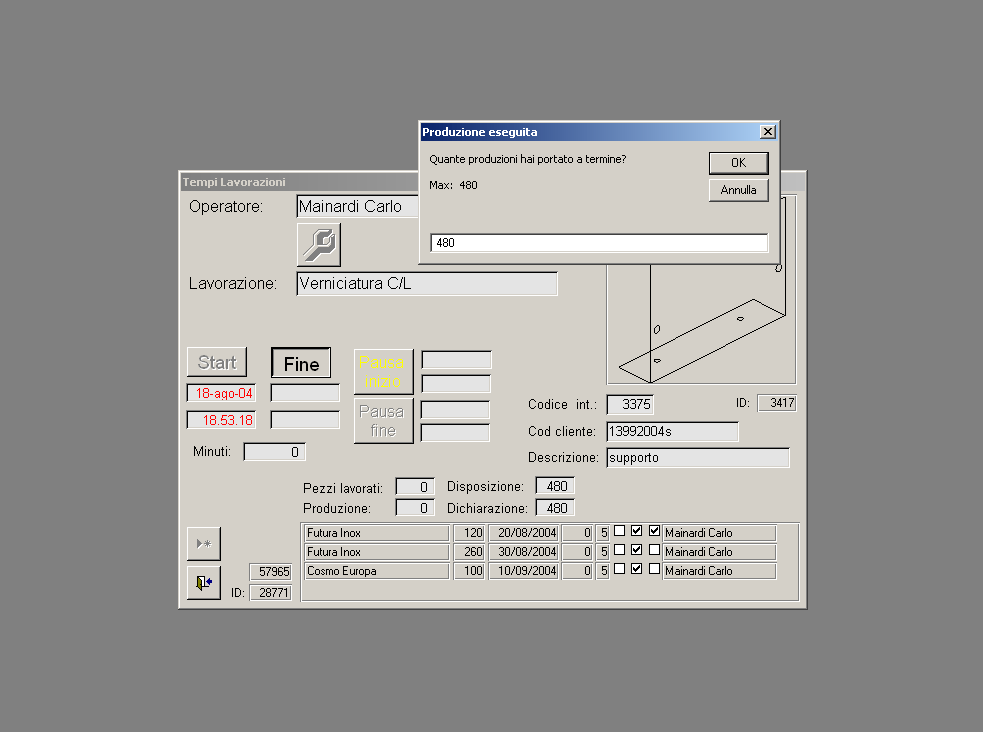Image resolution: width=983 pixels, height=732 pixels.
Task: Toggle third checkbox in Futura Inox 260 row
Action: click(x=654, y=550)
